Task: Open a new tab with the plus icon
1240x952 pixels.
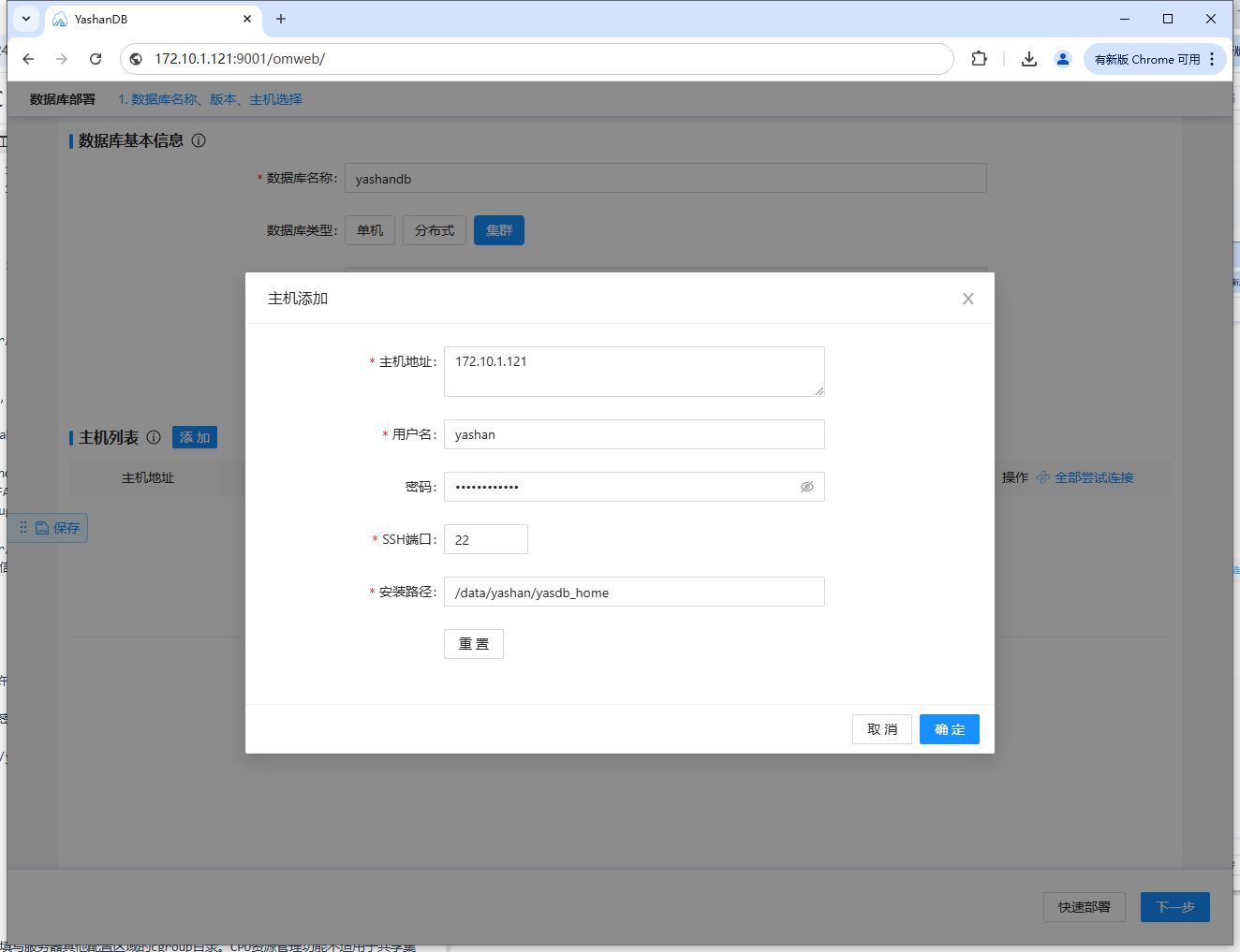Action: [281, 19]
